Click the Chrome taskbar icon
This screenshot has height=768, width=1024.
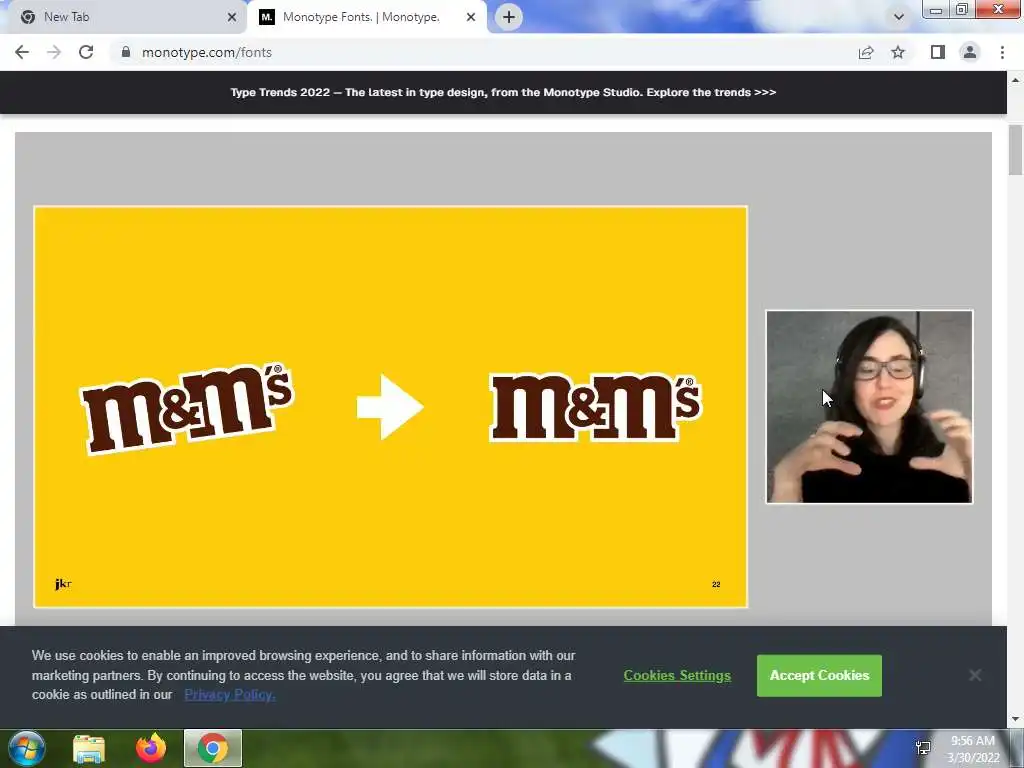pos(213,748)
